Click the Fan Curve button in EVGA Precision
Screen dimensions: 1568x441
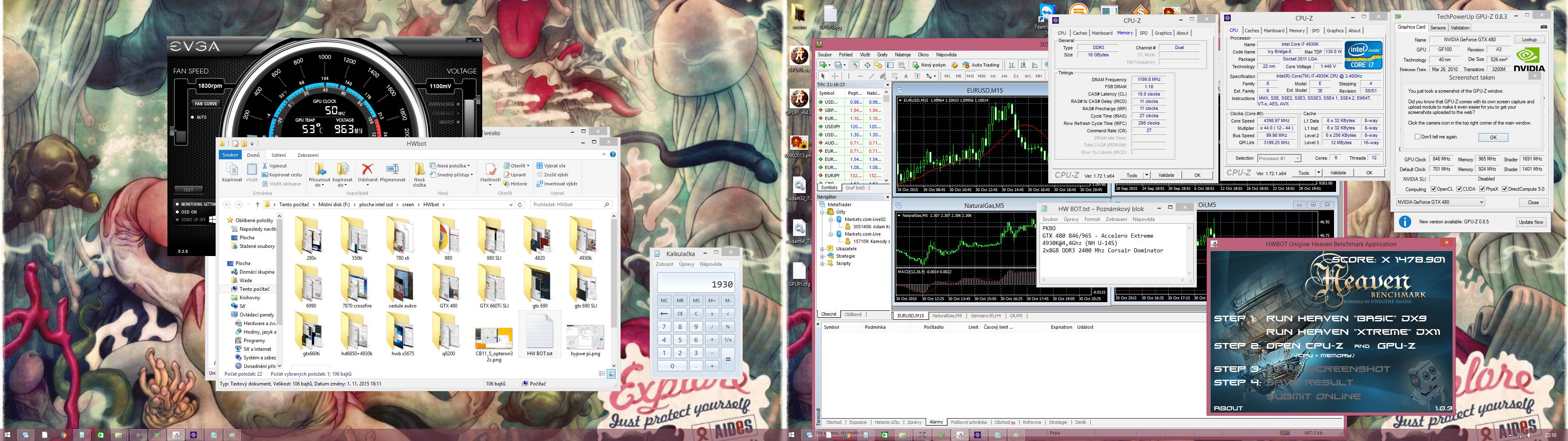[x=206, y=104]
